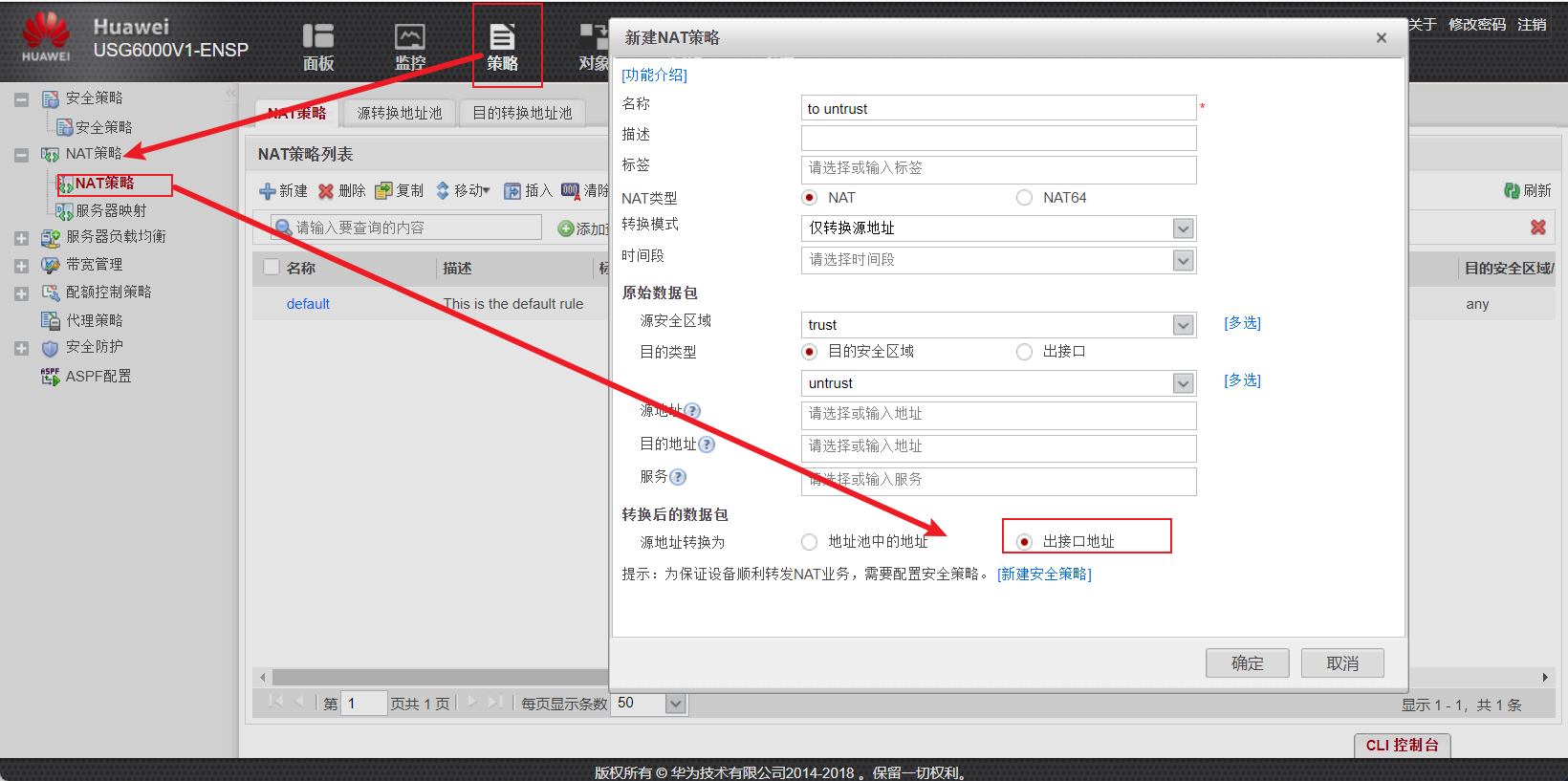Viewport: 1568px width, 781px height.
Task: Click the ASPF配置 icon
Action: [51, 377]
